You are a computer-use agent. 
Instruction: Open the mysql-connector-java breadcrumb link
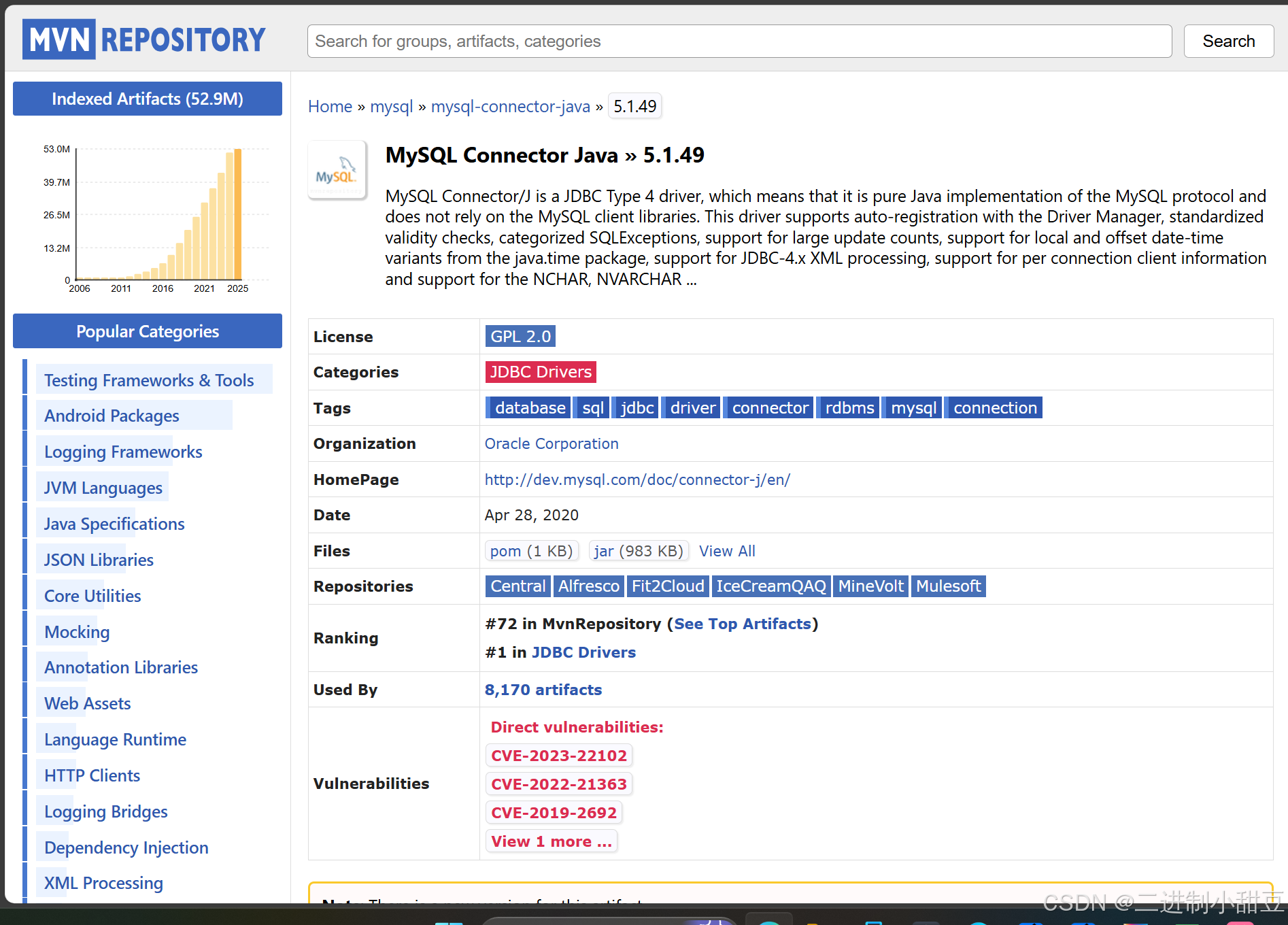click(x=510, y=107)
